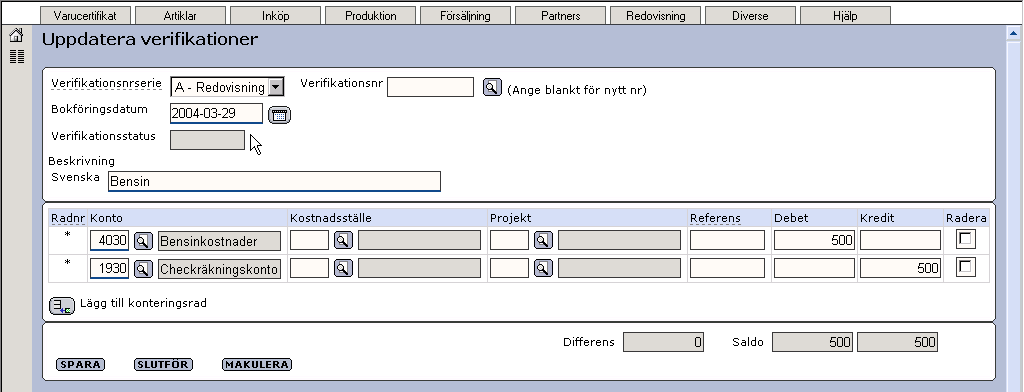
Task: Click Referens field on Bensinkostnader row
Action: point(728,240)
